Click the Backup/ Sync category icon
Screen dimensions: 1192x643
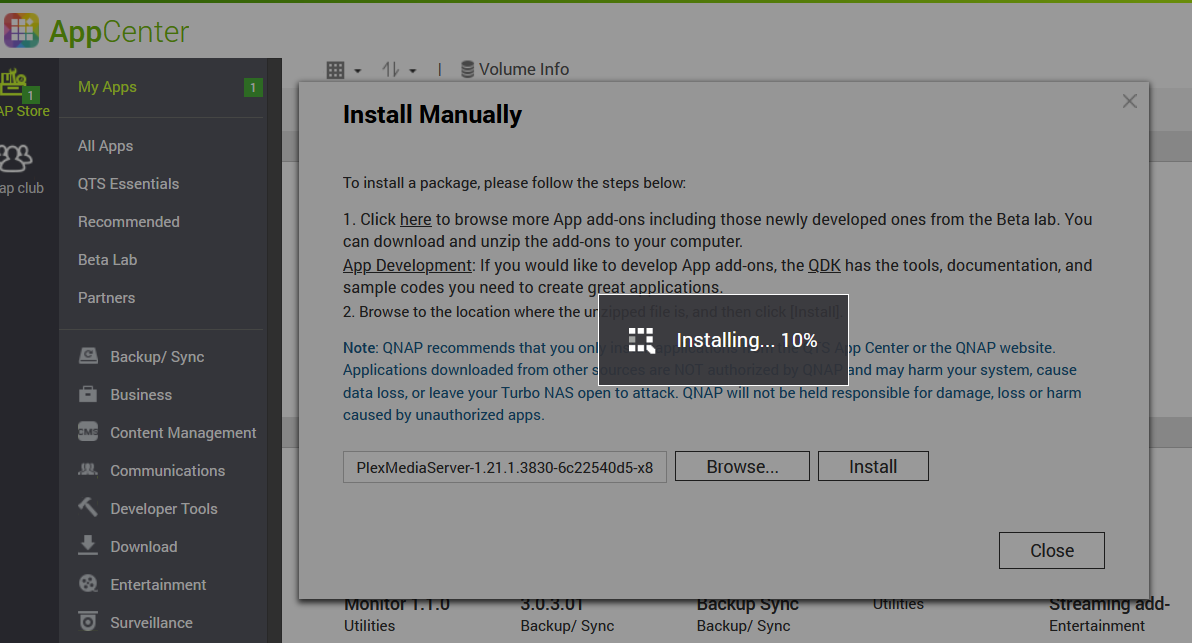click(x=88, y=357)
